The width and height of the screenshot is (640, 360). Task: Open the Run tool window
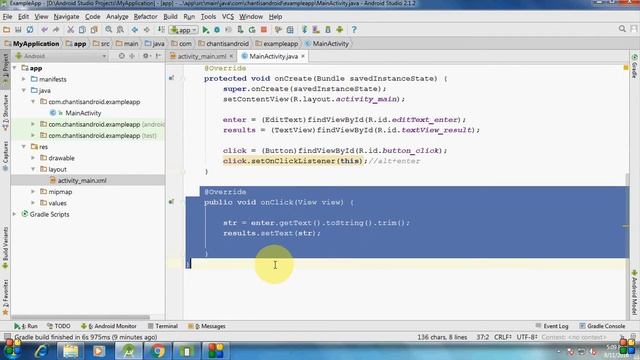point(26,326)
